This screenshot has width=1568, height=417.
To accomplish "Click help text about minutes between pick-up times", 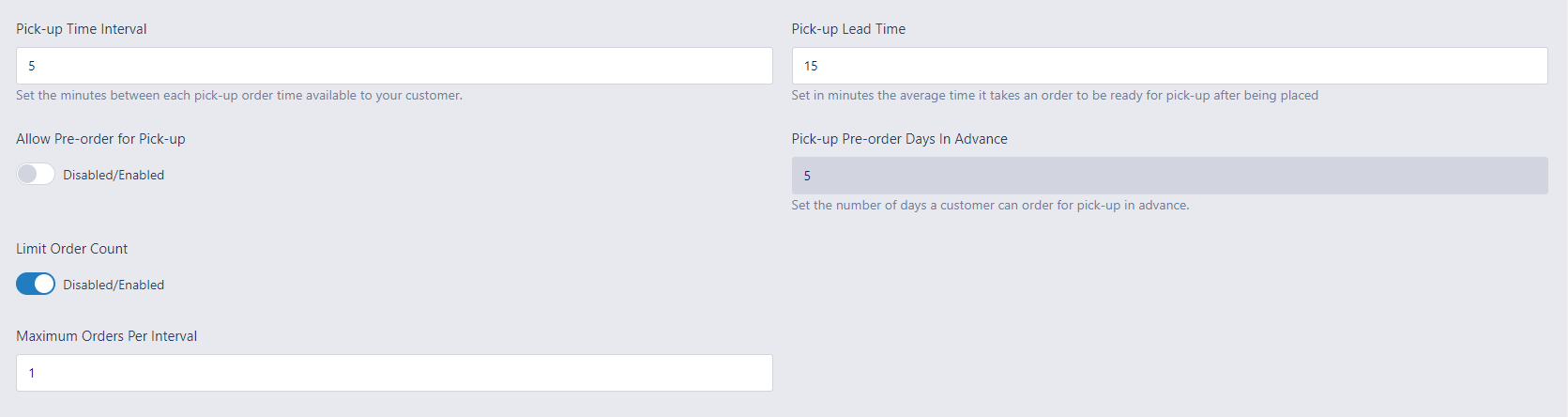I will point(239,96).
